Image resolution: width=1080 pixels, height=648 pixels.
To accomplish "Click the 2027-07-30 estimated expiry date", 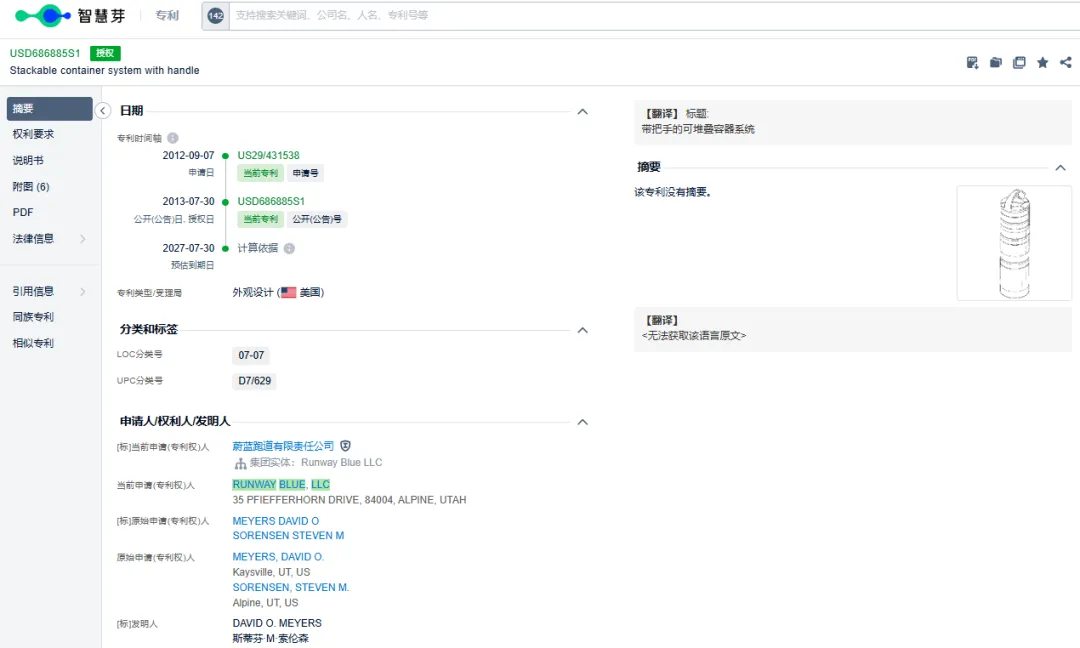I will click(x=188, y=248).
